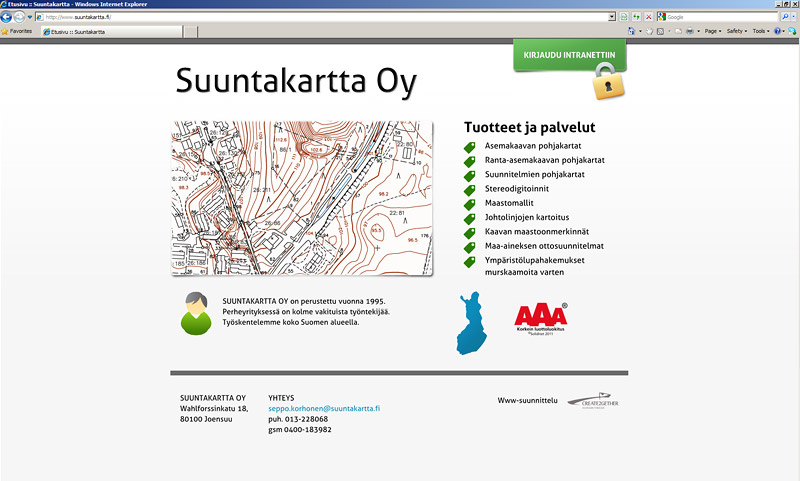Open the search provider dropdown arrow
800x481 pixels.
(x=794, y=17)
